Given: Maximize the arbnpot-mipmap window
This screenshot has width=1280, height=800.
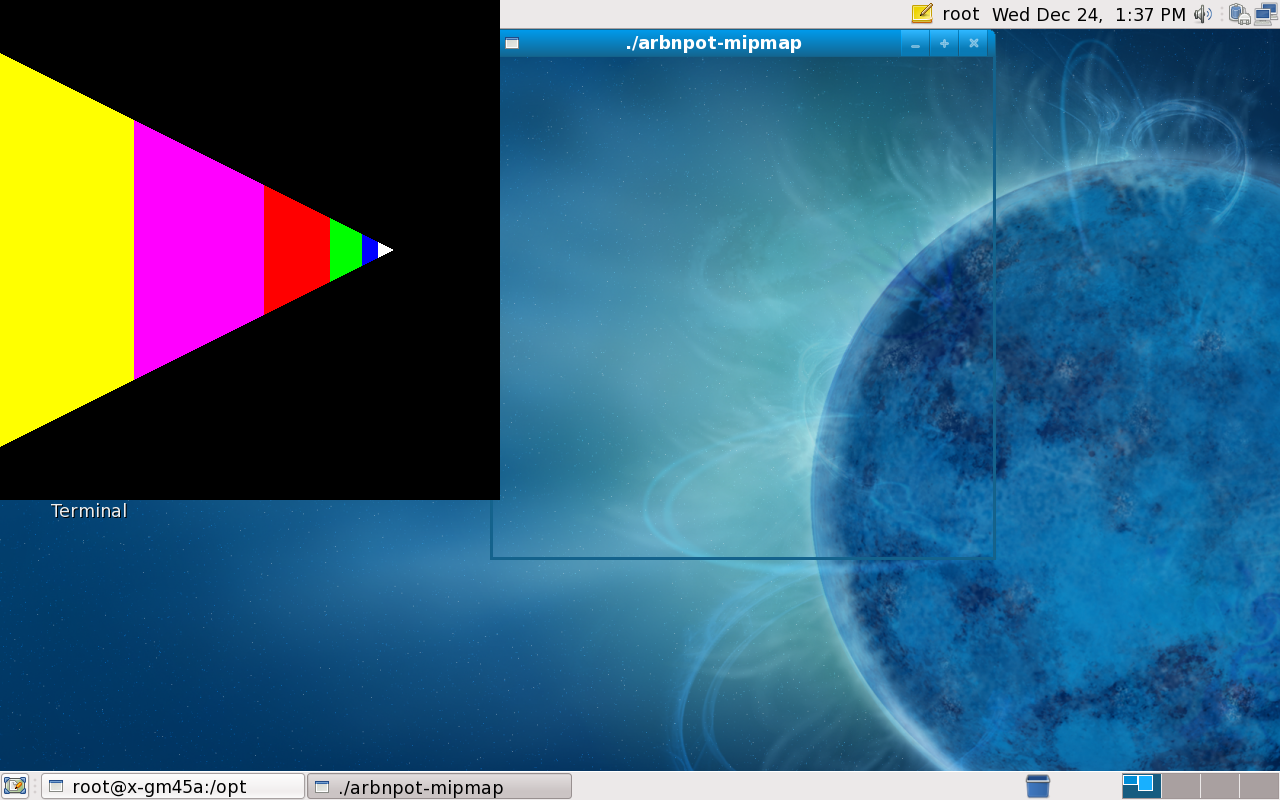Looking at the screenshot, I should [944, 43].
